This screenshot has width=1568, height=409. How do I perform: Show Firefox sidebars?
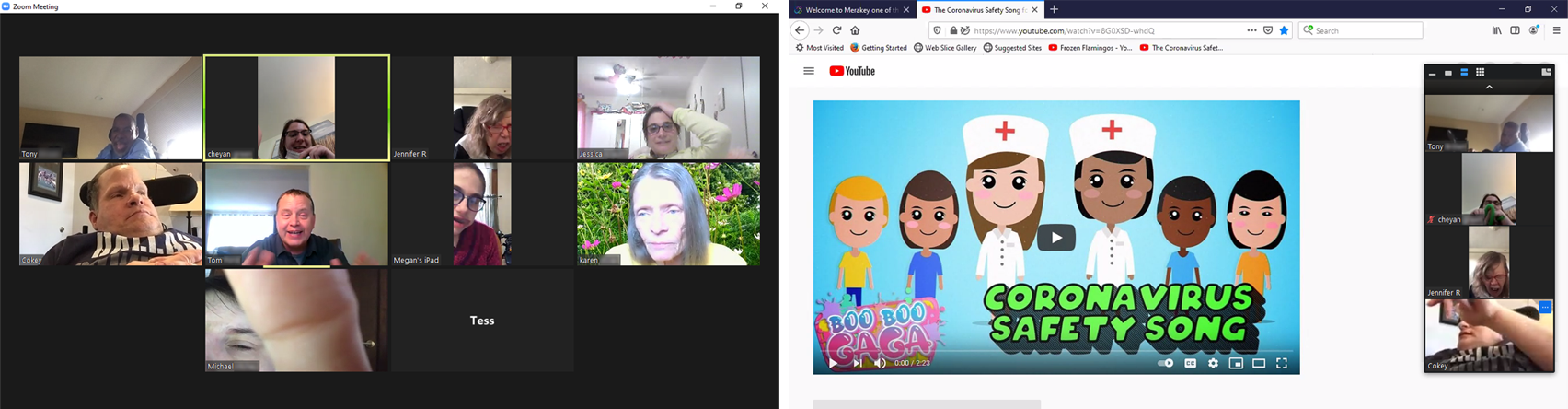tap(1515, 30)
